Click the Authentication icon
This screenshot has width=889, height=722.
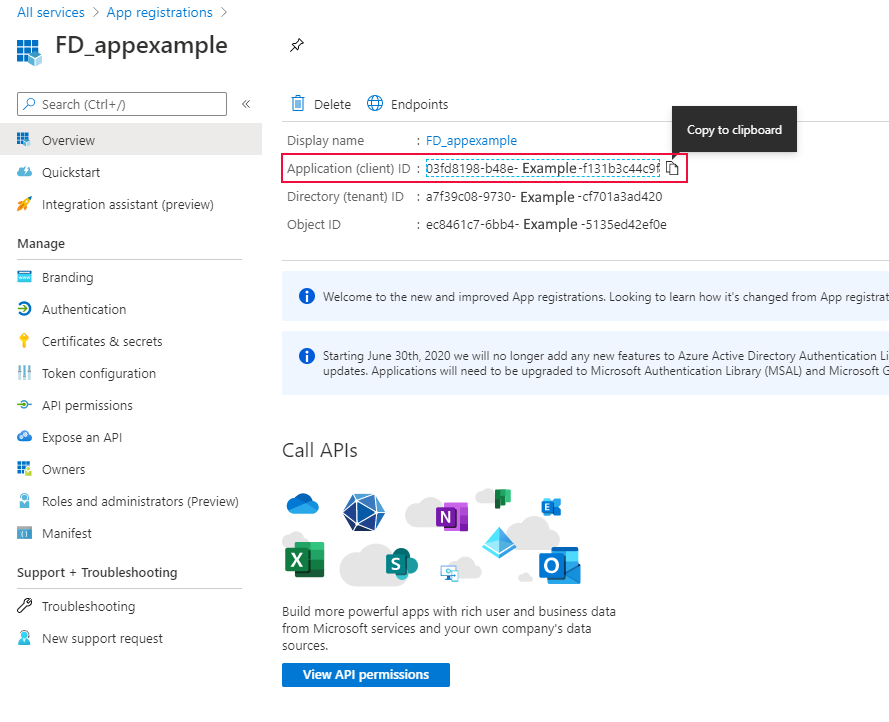tap(24, 309)
